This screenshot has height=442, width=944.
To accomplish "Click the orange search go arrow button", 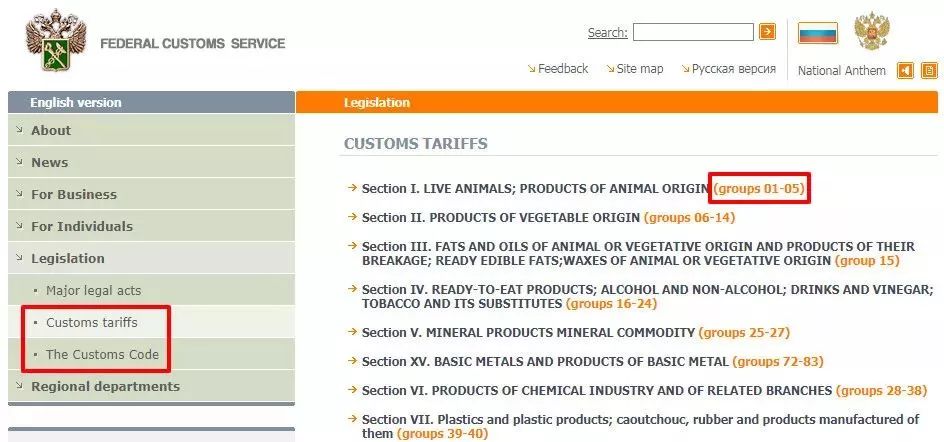I will coord(767,32).
